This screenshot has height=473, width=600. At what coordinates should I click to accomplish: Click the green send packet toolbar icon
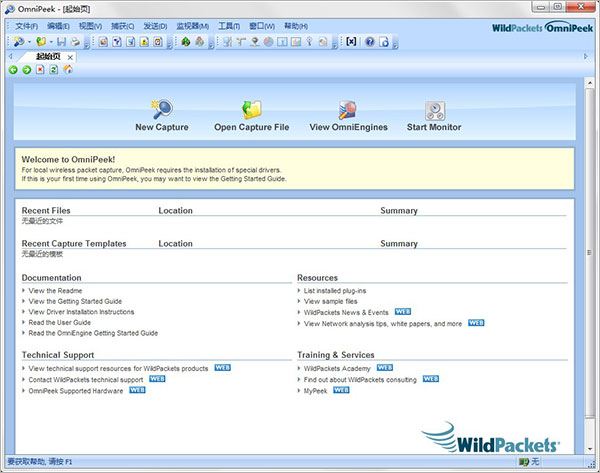click(x=186, y=41)
